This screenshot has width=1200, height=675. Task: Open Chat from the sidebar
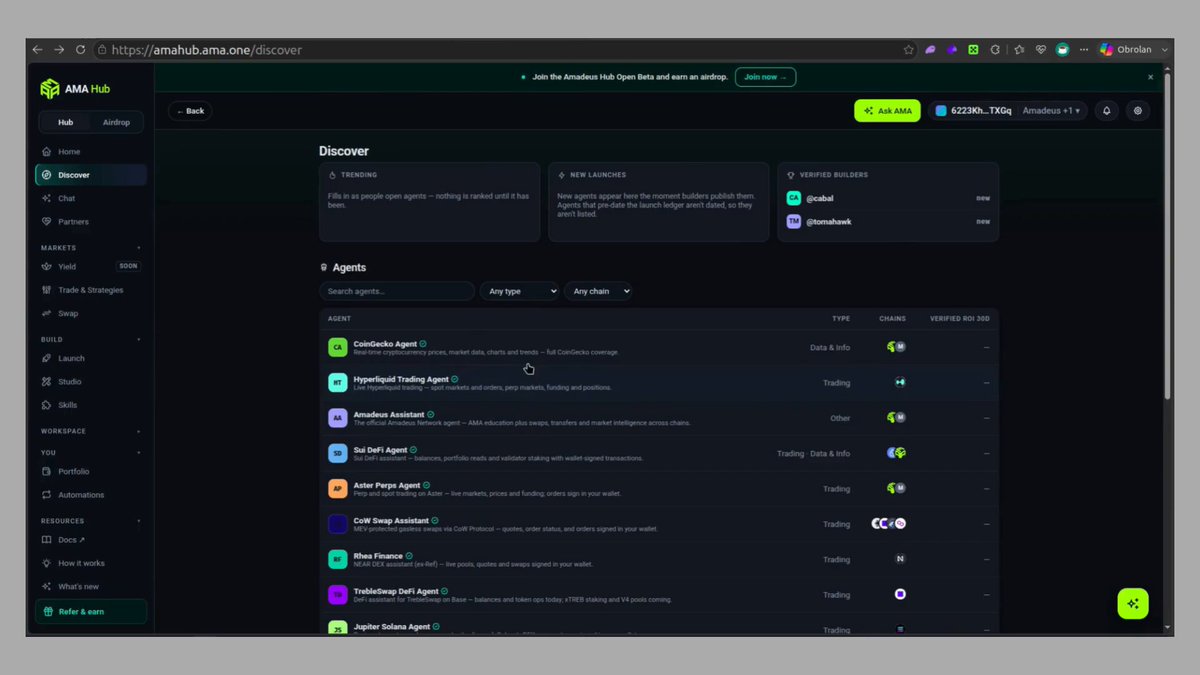coord(91,198)
